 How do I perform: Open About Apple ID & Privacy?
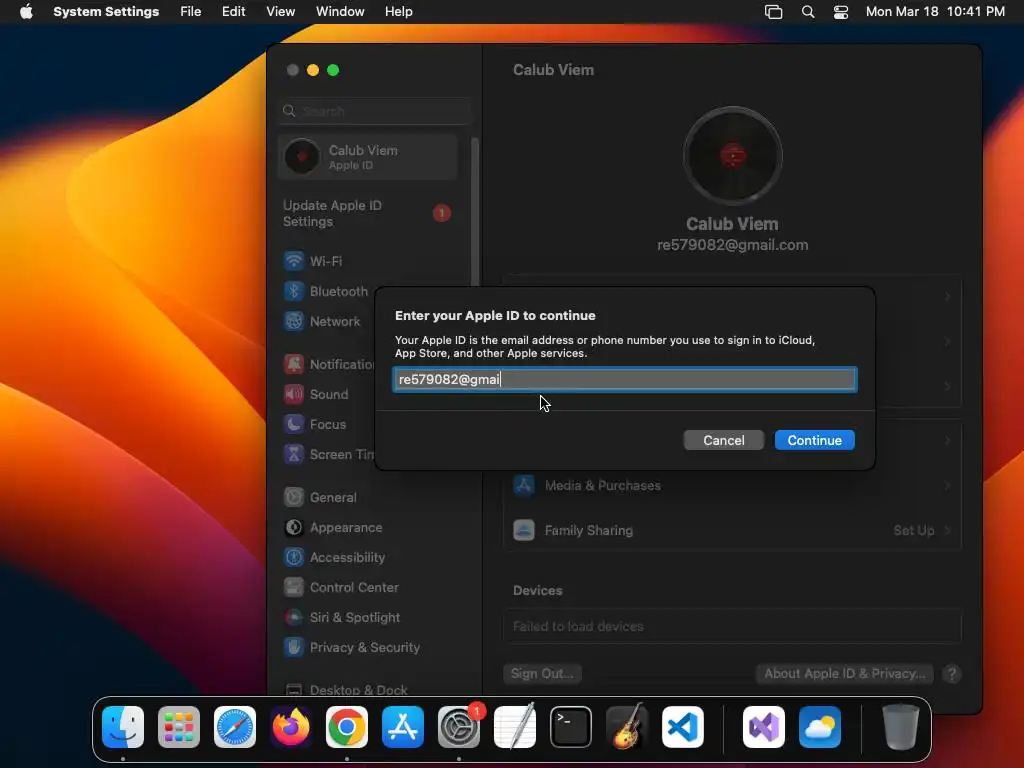(844, 673)
